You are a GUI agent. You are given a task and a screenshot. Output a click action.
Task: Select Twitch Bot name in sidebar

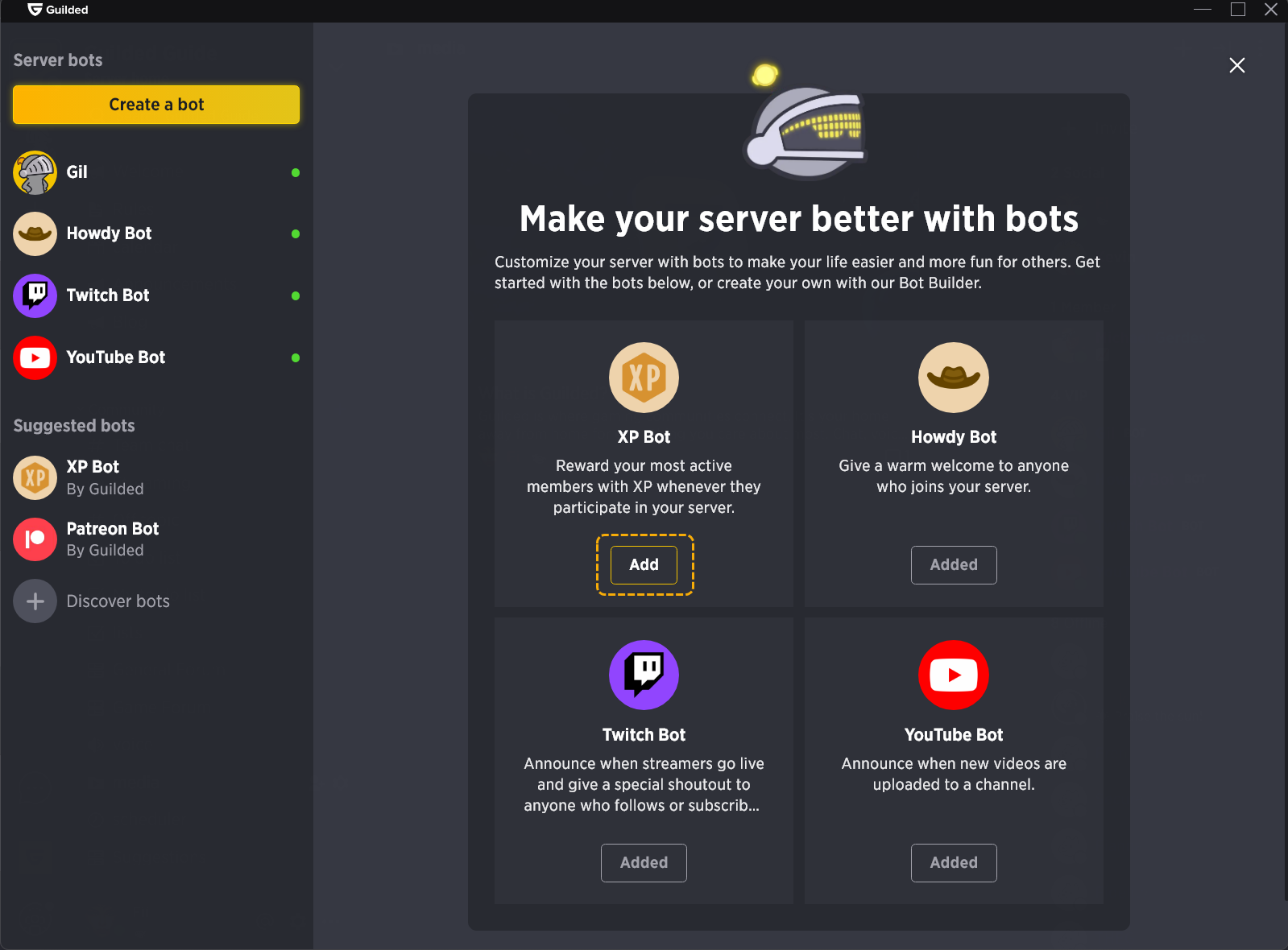pyautogui.click(x=108, y=295)
